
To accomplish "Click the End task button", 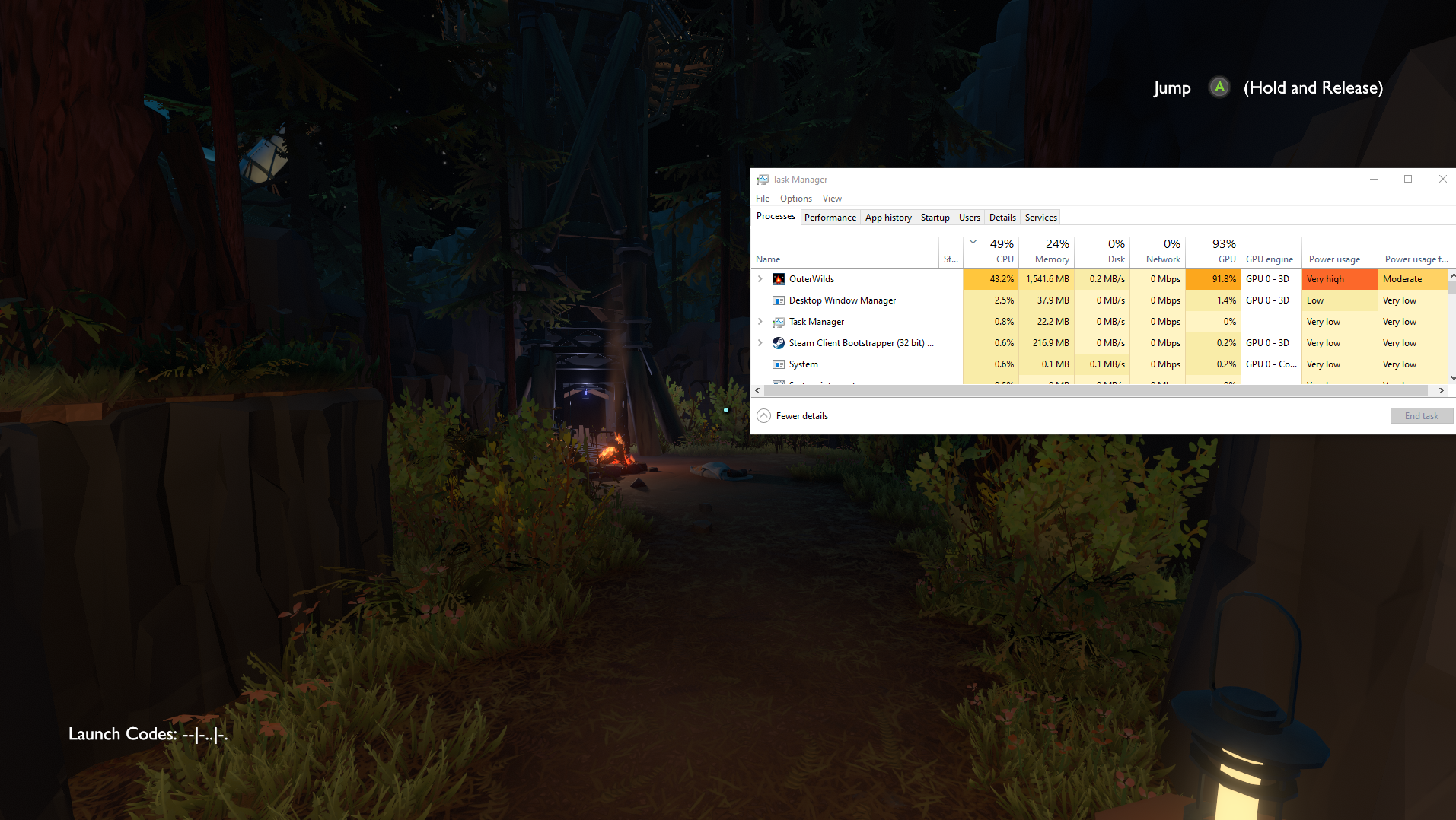I will pos(1422,416).
